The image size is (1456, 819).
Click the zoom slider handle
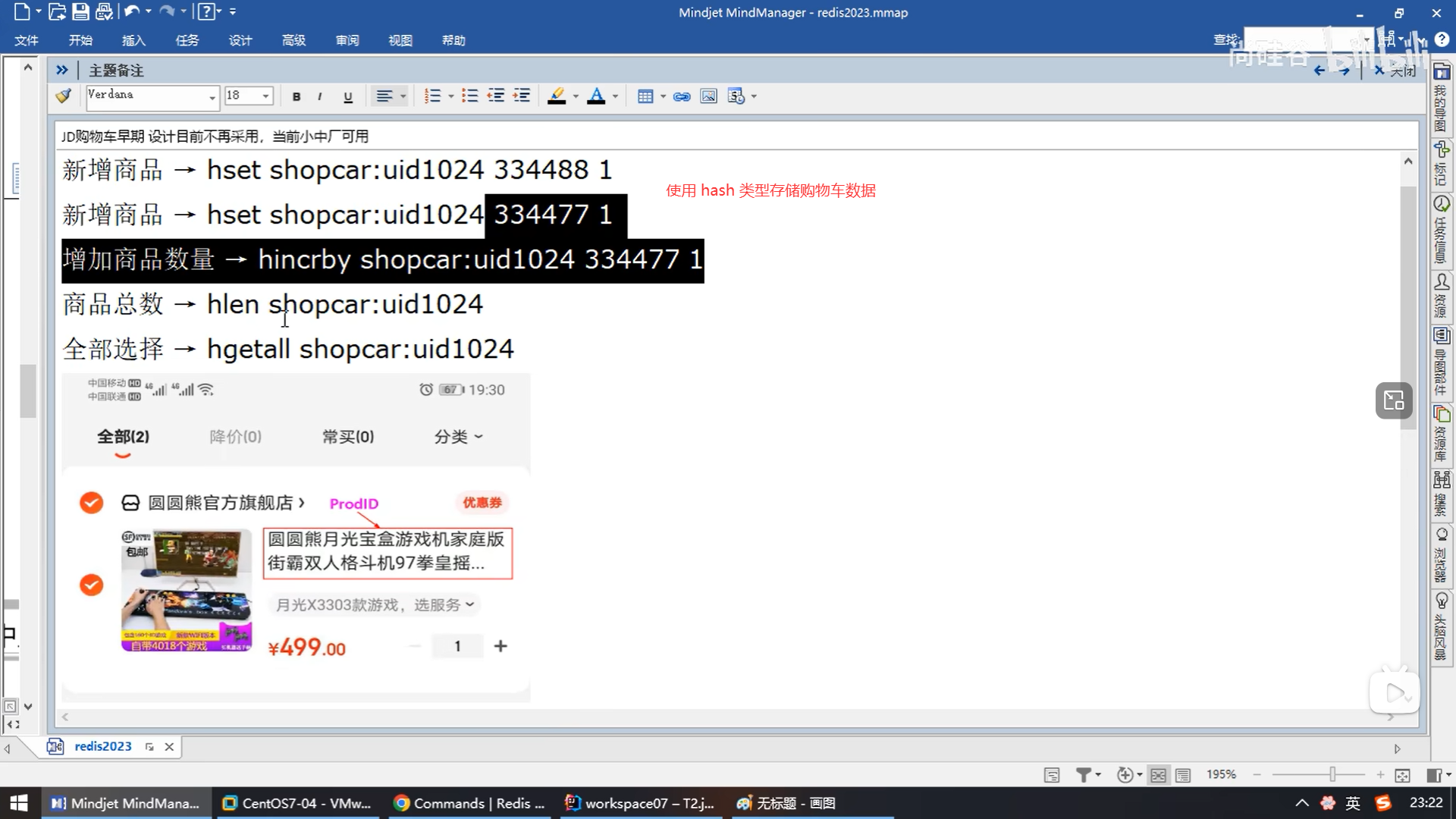(1332, 774)
